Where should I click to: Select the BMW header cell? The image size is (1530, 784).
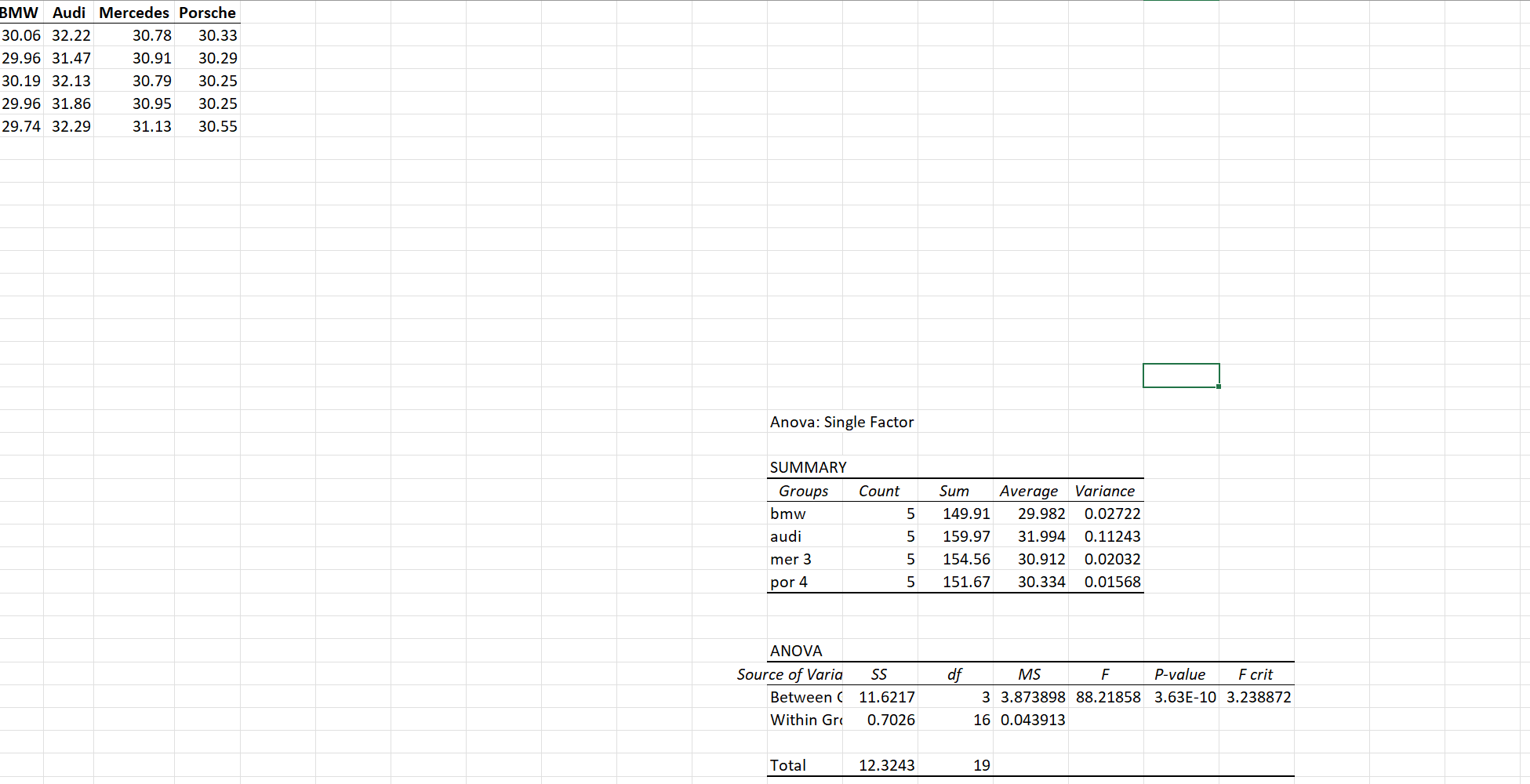[21, 13]
